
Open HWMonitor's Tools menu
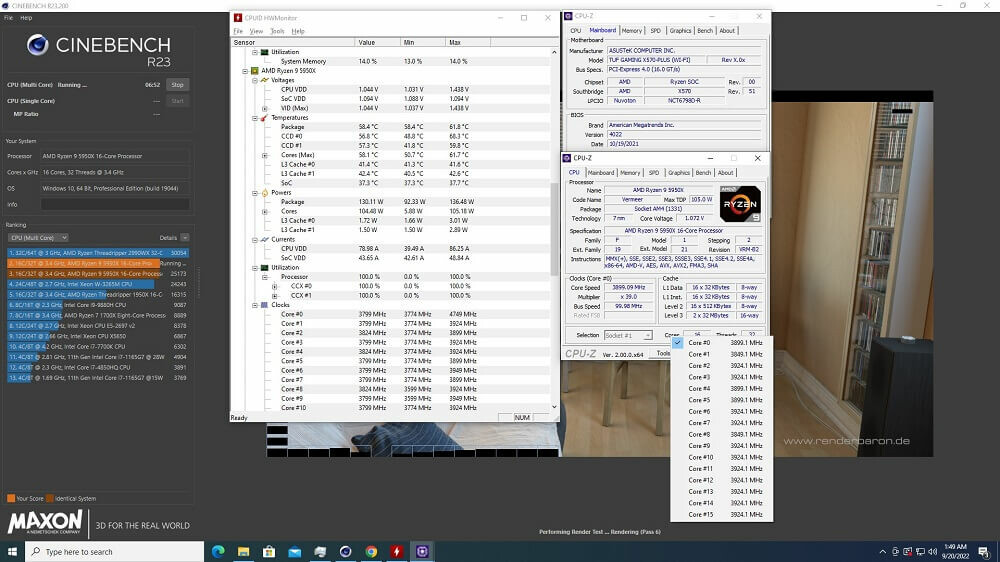[x=277, y=31]
